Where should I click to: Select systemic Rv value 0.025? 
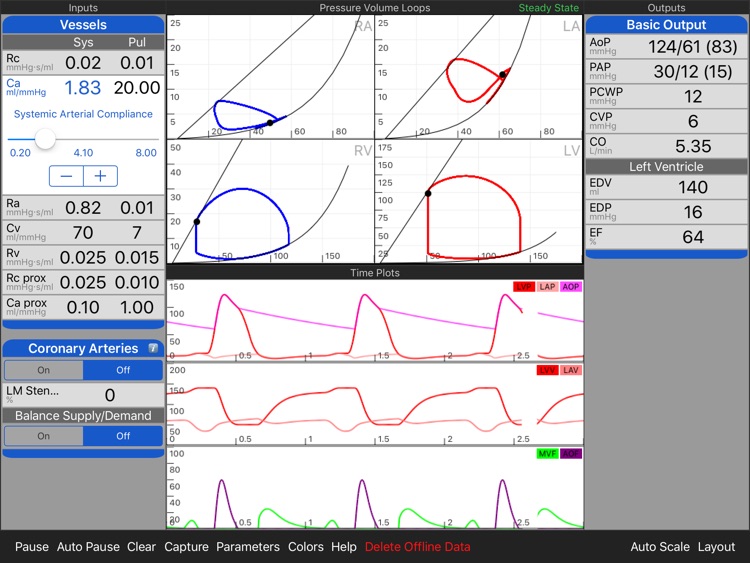tap(83, 257)
